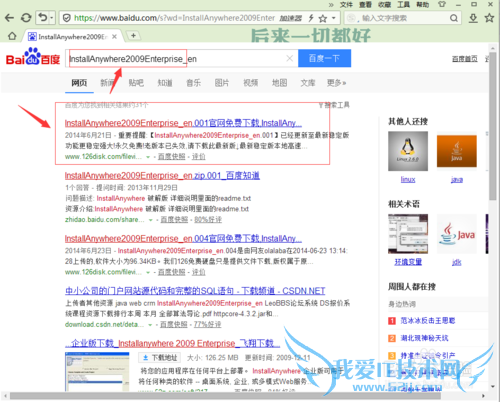Select the 知道 search tab
Image resolution: width=500 pixels, height=402 pixels.
pyautogui.click(x=165, y=83)
